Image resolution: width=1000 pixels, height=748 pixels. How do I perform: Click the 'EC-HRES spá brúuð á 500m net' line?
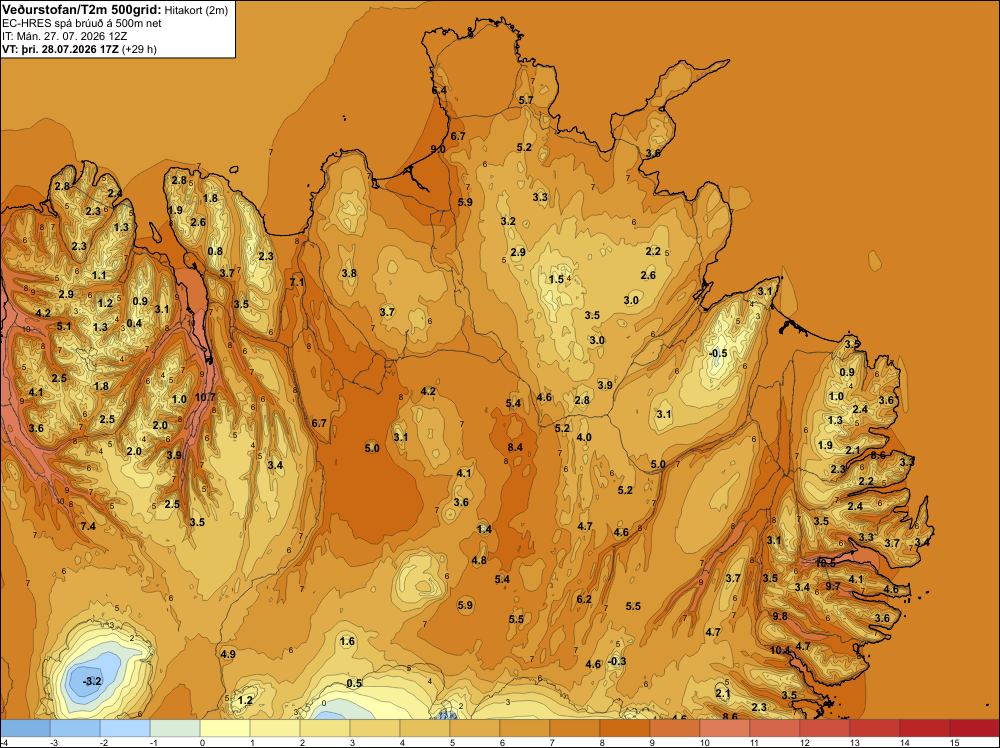[82, 23]
